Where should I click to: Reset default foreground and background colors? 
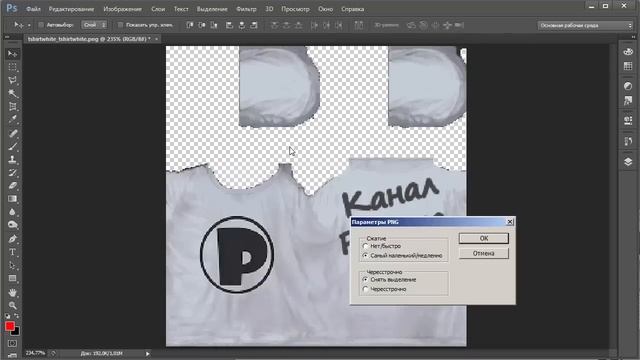(x=8, y=316)
